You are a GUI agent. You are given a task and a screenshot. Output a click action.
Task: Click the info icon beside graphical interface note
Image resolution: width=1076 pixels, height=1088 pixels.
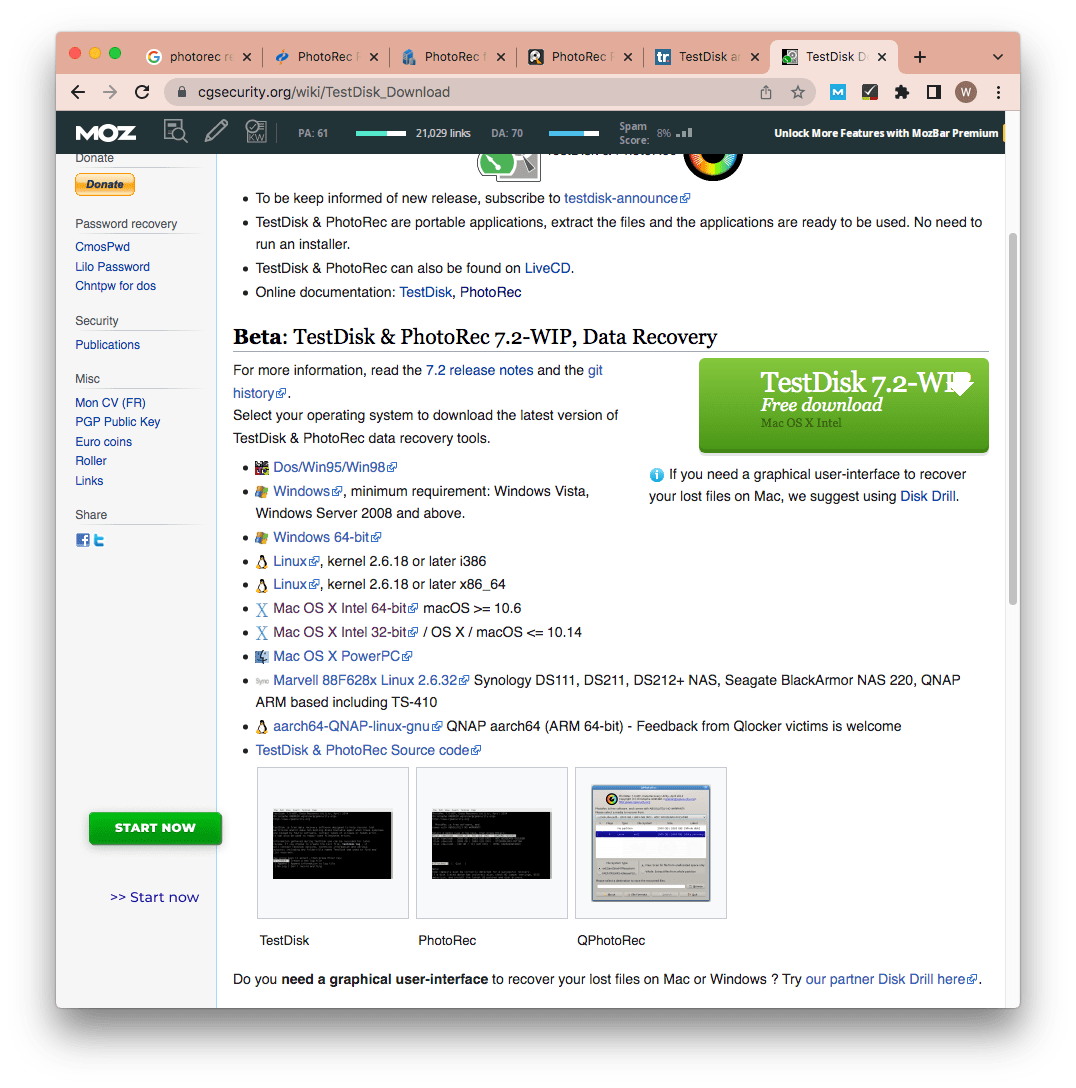click(656, 475)
